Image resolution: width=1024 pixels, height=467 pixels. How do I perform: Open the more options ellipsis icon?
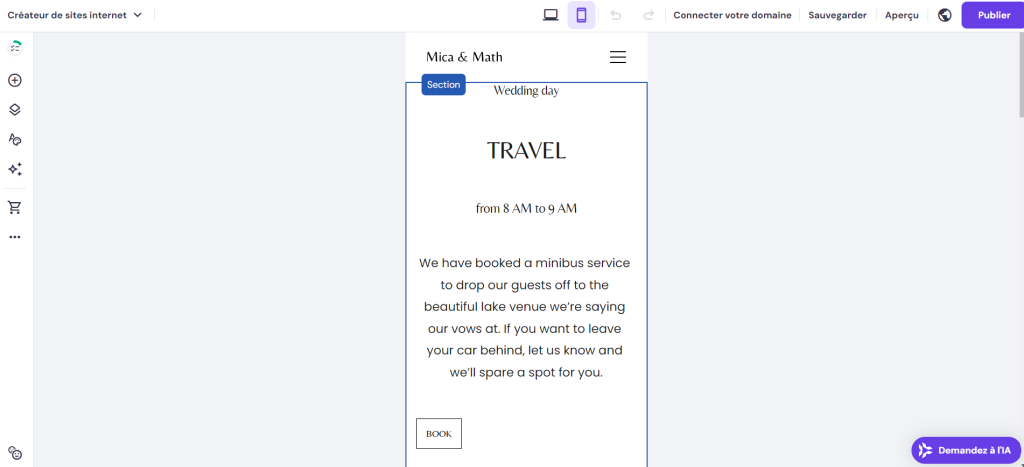tap(14, 237)
